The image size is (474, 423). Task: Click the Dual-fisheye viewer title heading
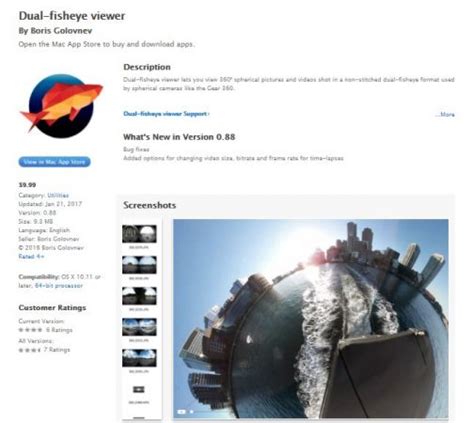coord(72,16)
